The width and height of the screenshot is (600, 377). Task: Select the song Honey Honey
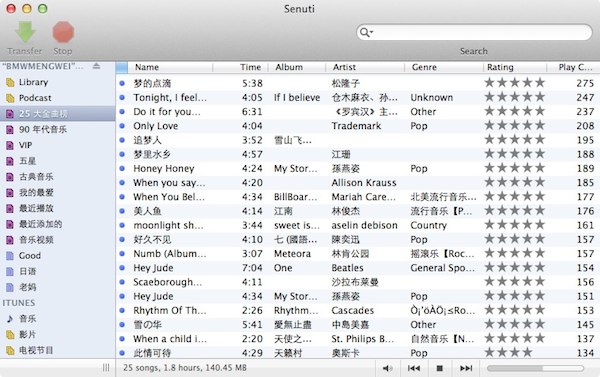tap(164, 168)
